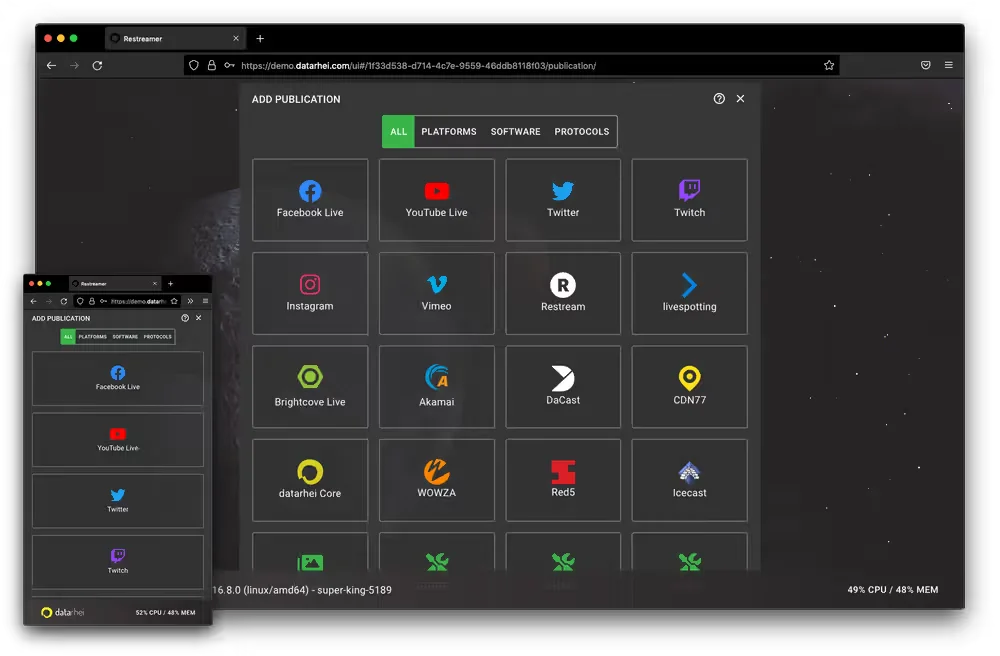Image resolution: width=1000 pixels, height=656 pixels.
Task: Open hamburger menu in large browser
Action: (x=948, y=65)
